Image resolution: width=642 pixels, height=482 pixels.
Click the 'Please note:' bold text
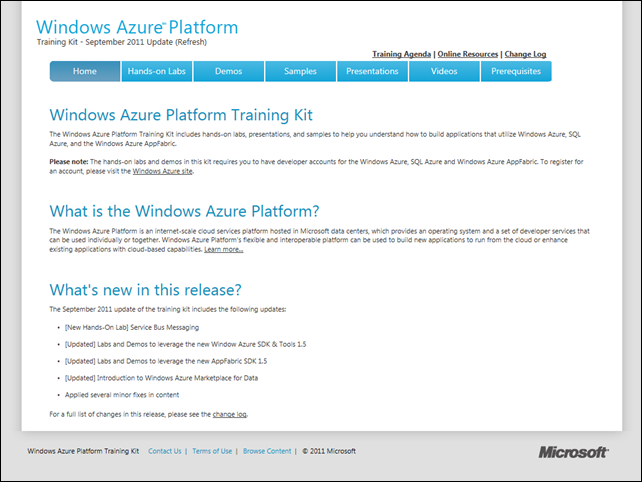click(69, 162)
